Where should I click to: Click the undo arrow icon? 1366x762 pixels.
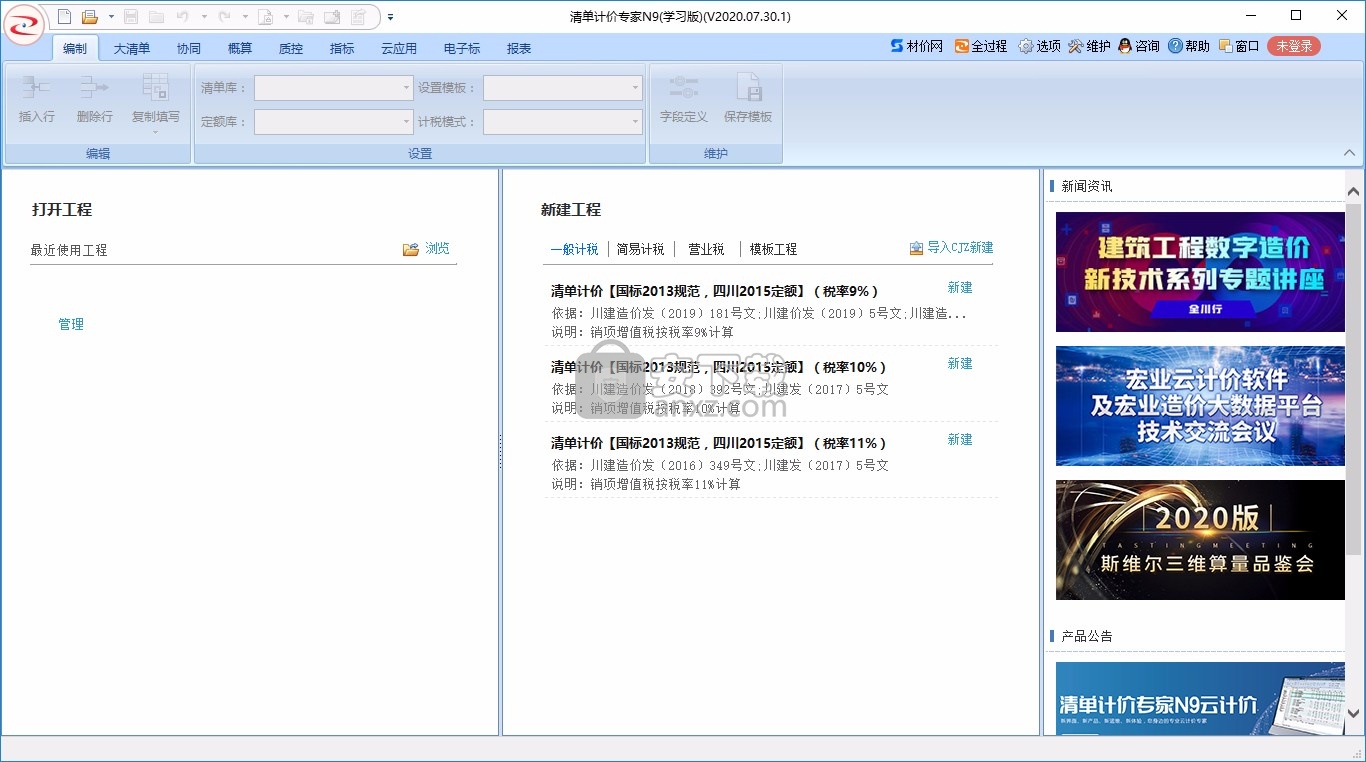click(x=182, y=17)
